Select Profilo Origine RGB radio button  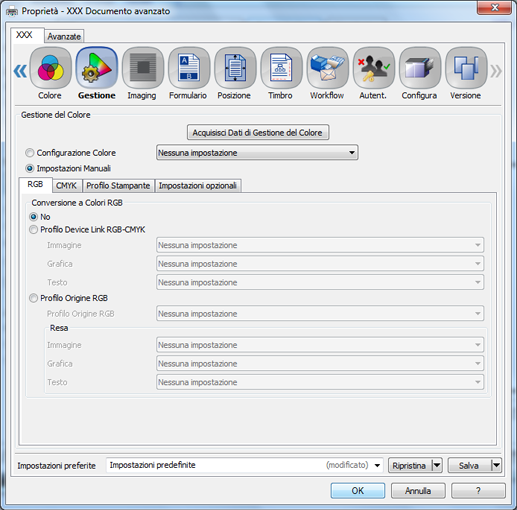point(33,298)
